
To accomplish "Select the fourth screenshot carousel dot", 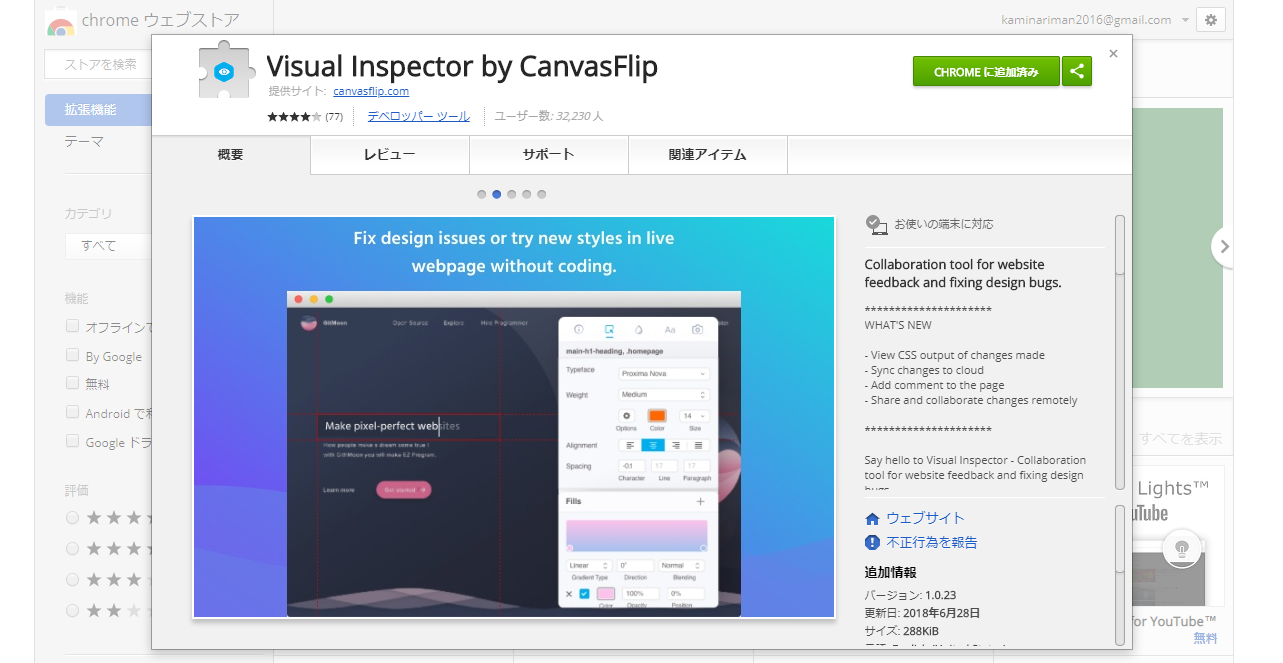I will tap(527, 194).
